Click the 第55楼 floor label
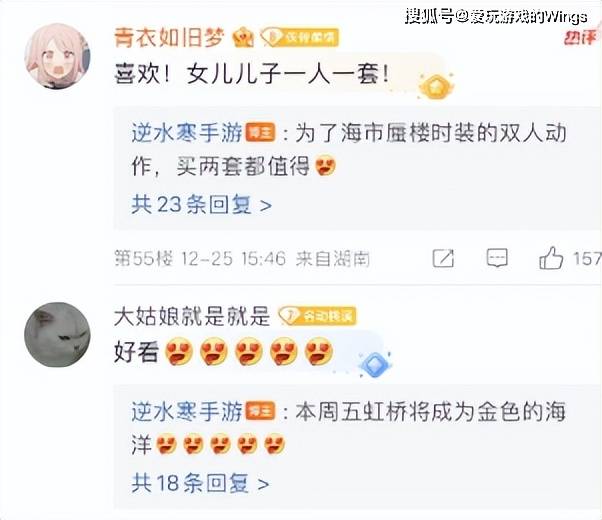 click(x=144, y=258)
